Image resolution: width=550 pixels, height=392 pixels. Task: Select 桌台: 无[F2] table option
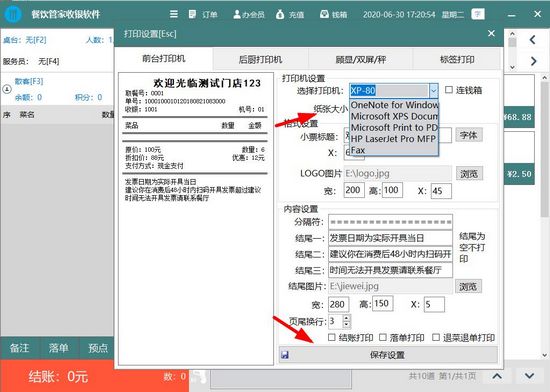[x=25, y=40]
